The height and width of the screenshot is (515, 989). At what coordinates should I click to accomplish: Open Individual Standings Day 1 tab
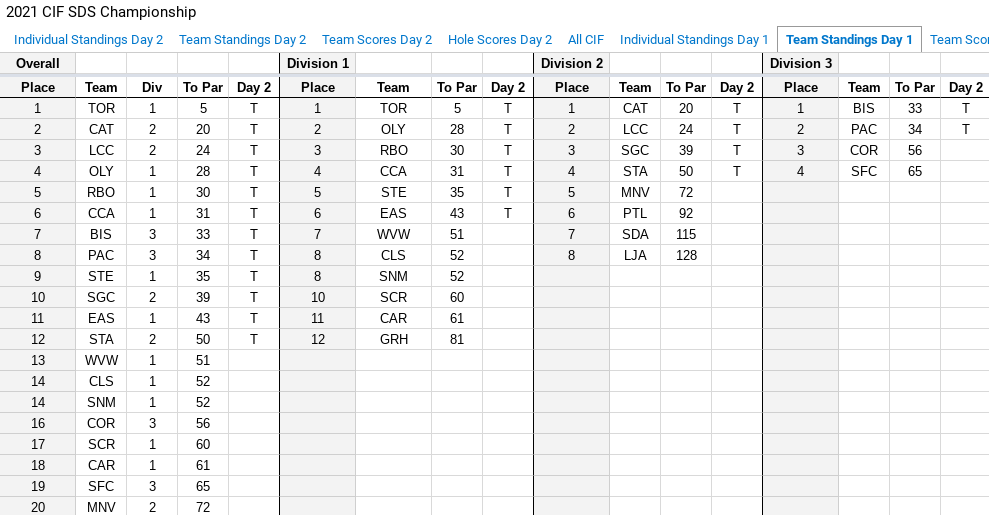click(694, 40)
